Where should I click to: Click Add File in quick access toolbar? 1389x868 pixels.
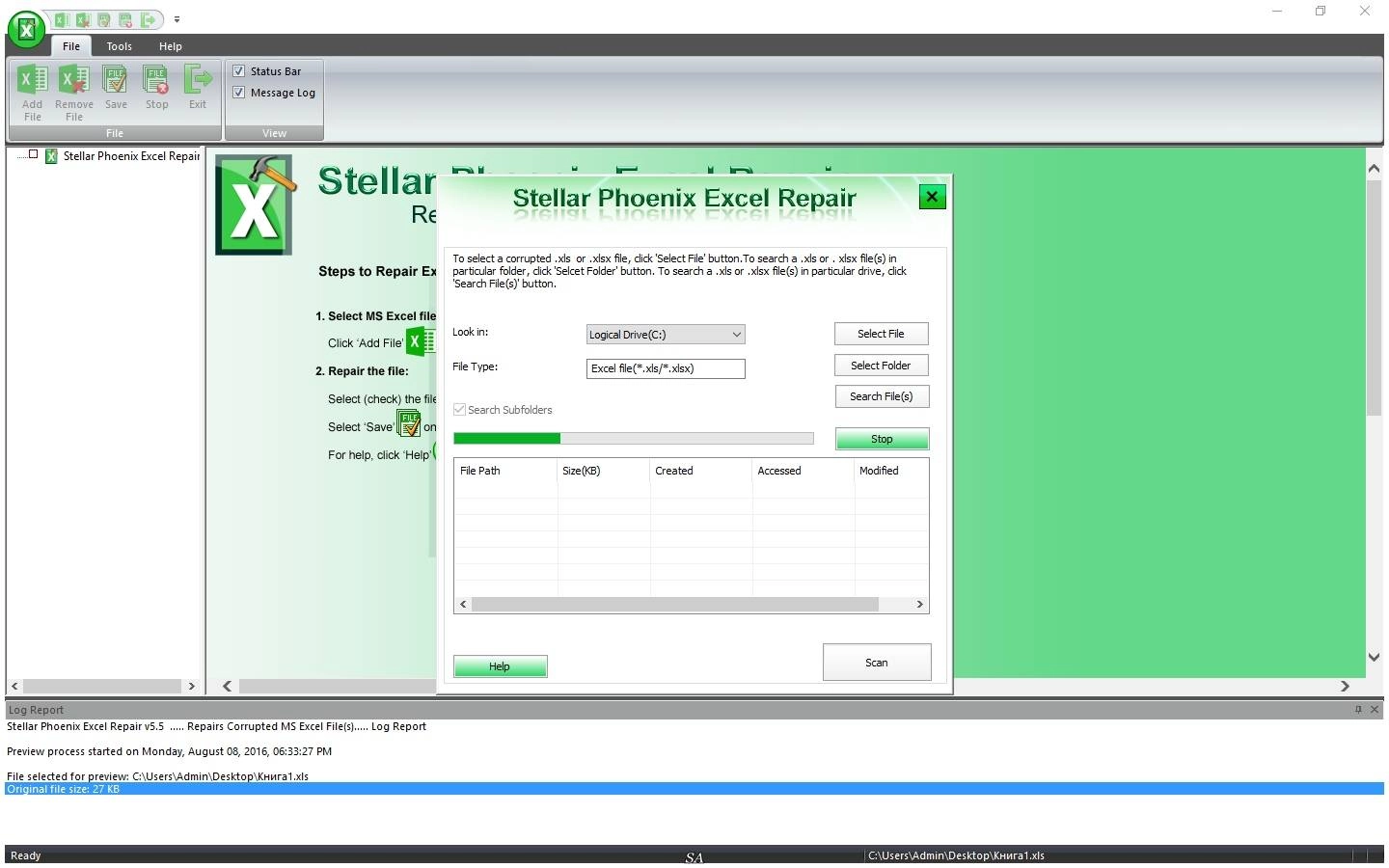(61, 19)
